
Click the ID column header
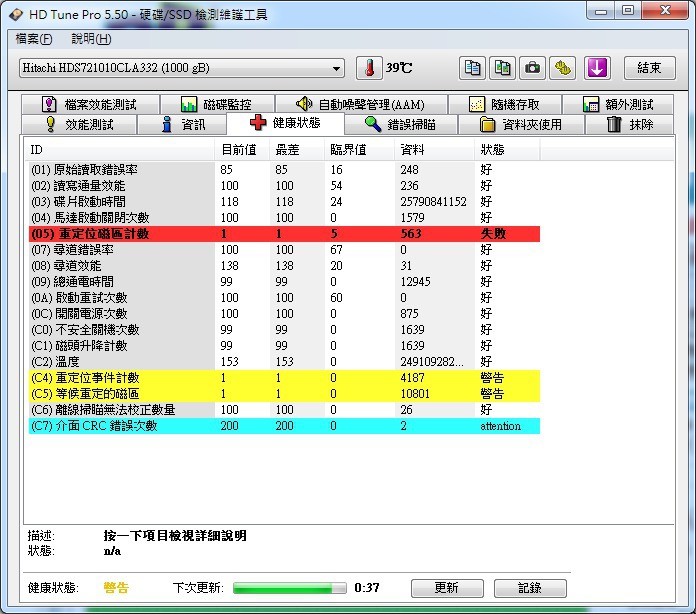[x=120, y=150]
